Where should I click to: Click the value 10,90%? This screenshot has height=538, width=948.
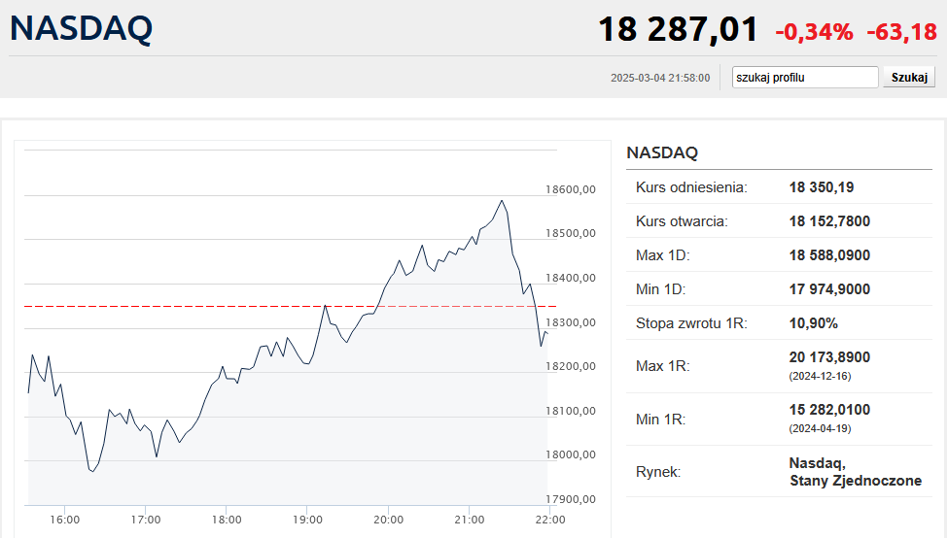point(813,323)
